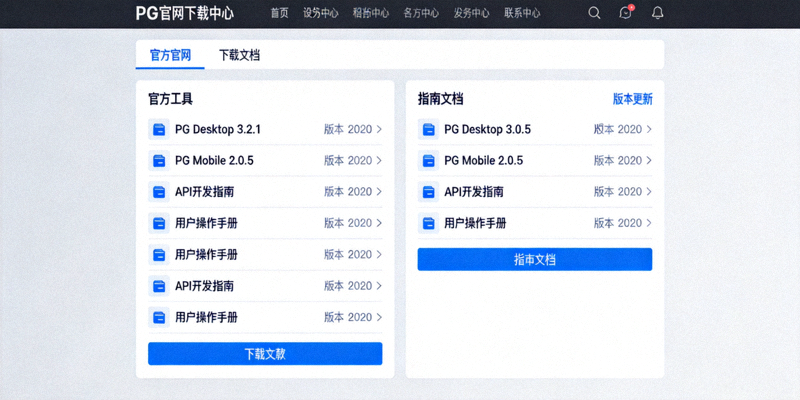
Task: Click the PG Desktop 3.0.5 file icon
Action: [x=429, y=130]
